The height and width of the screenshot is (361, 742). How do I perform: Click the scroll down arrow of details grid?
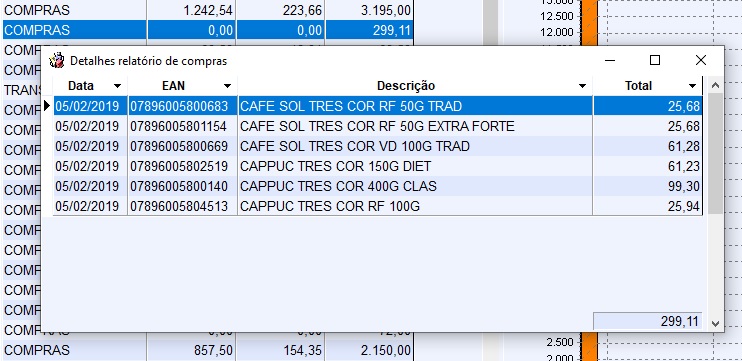pyautogui.click(x=715, y=324)
